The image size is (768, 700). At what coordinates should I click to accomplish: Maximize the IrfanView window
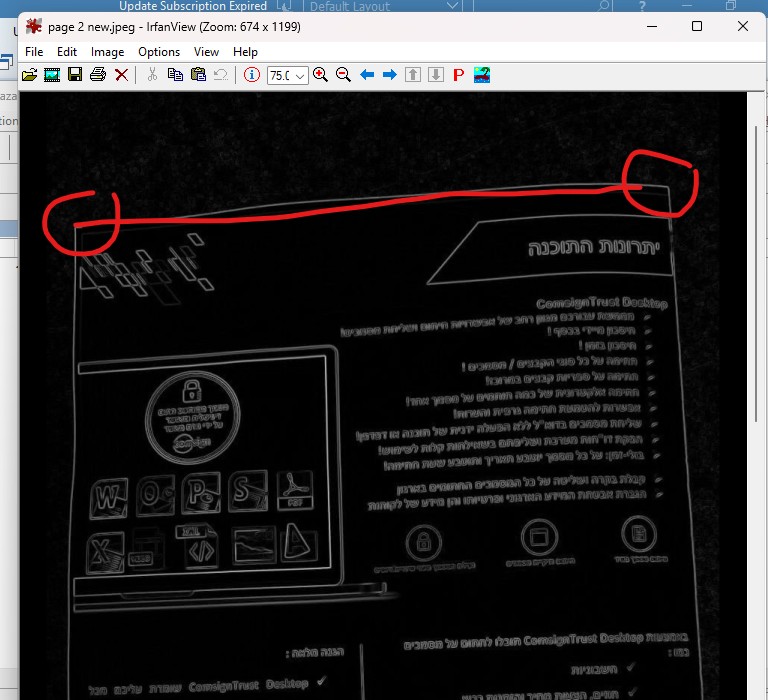[697, 26]
